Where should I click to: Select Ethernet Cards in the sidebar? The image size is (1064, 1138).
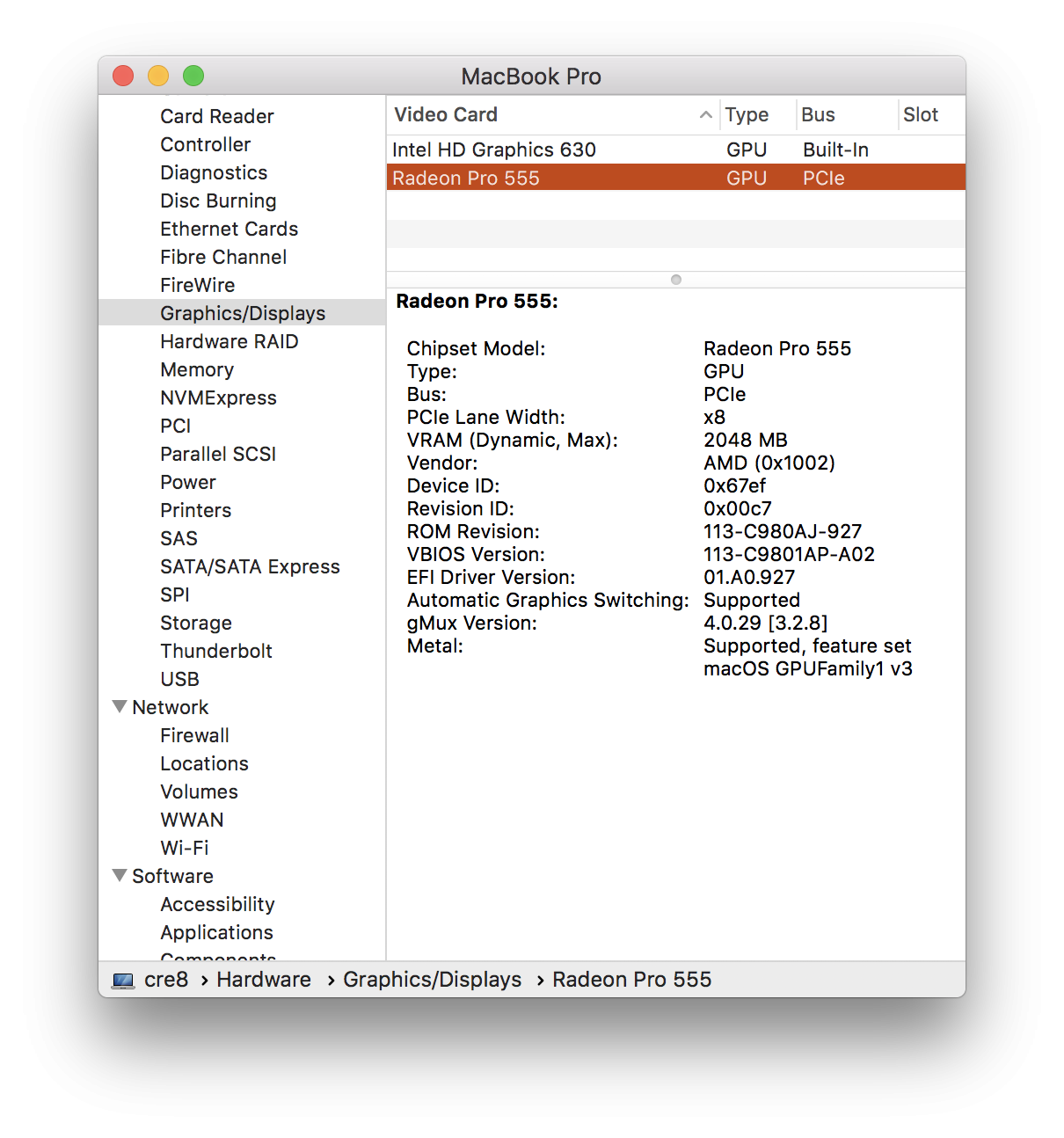230,229
